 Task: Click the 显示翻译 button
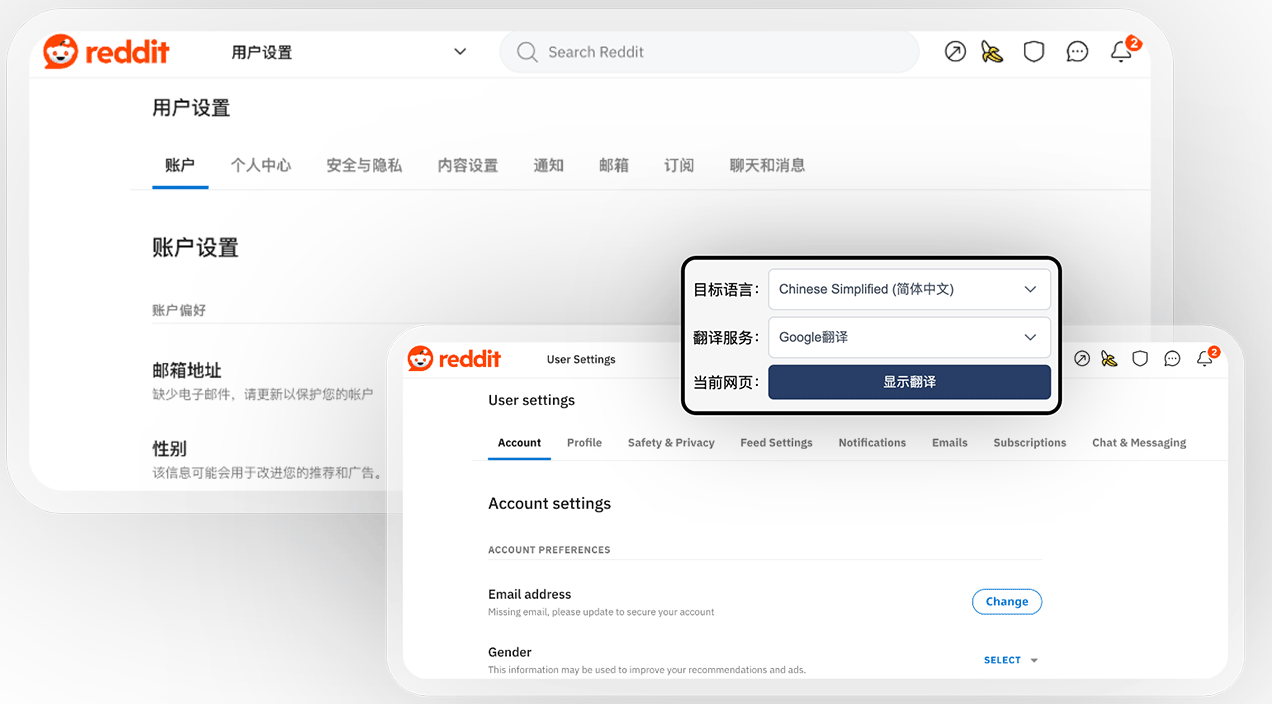[909, 382]
